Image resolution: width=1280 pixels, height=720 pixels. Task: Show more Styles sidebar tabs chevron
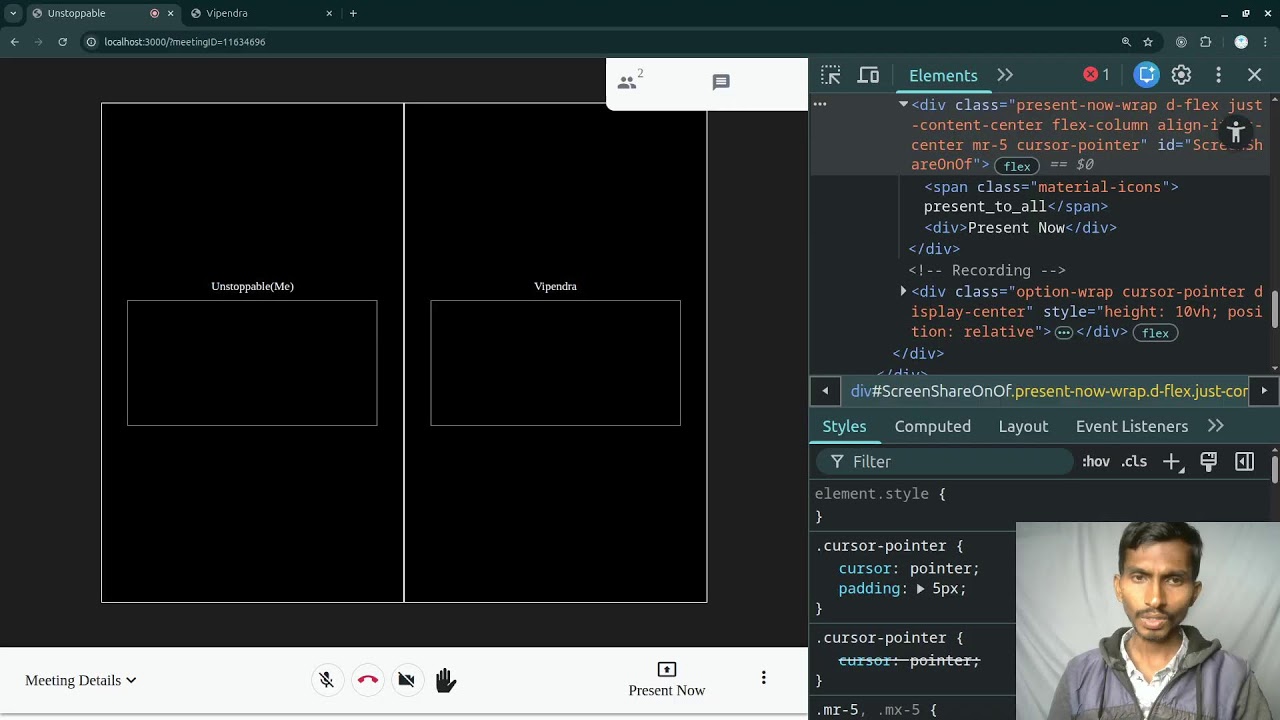coord(1216,426)
